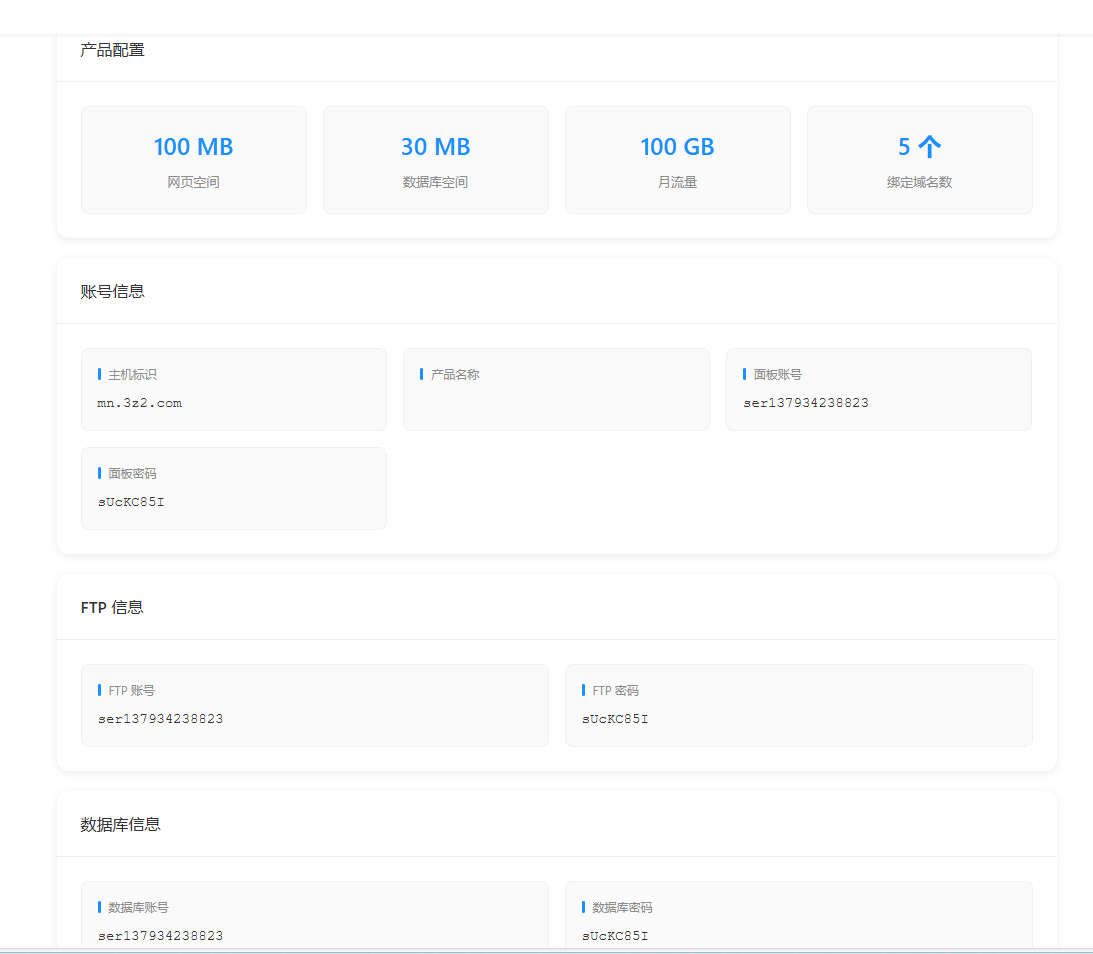
Task: Click the blue marker beside 产品名称 label
Action: pos(421,374)
